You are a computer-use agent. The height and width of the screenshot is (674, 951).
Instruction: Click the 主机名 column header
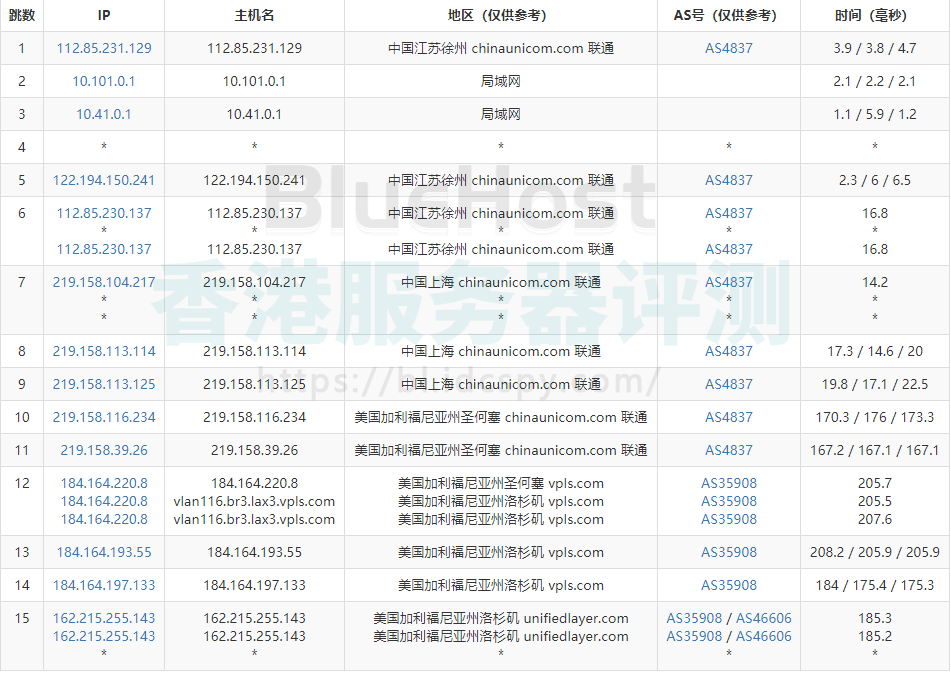coord(254,15)
